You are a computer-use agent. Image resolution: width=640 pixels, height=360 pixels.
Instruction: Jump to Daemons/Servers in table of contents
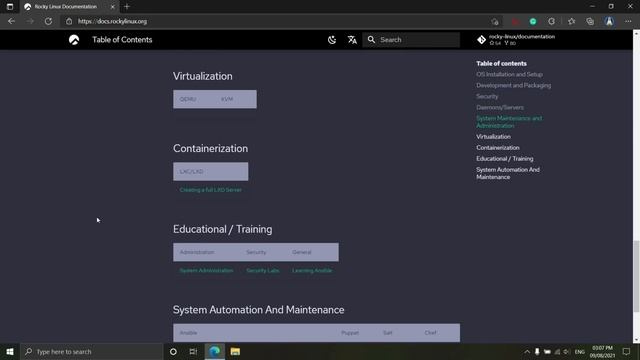[500, 107]
